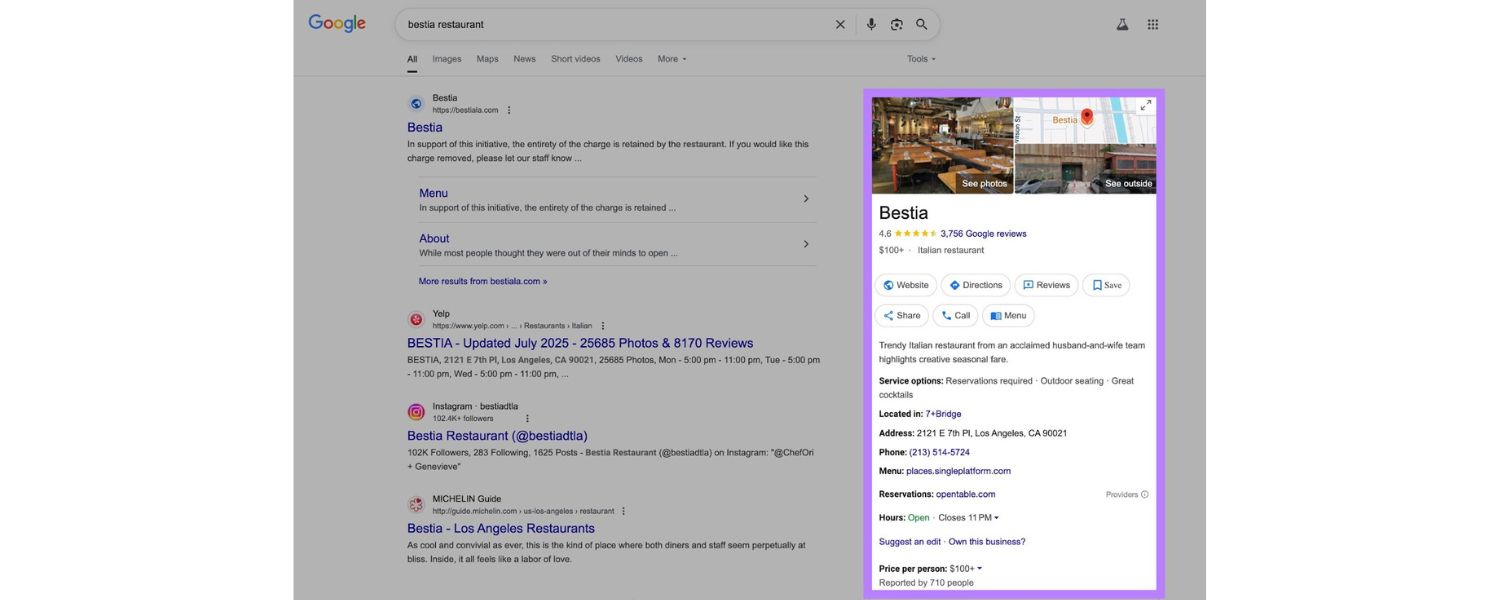Screen dimensions: 1500x600
Task: Switch to the Images tab
Action: [x=447, y=59]
